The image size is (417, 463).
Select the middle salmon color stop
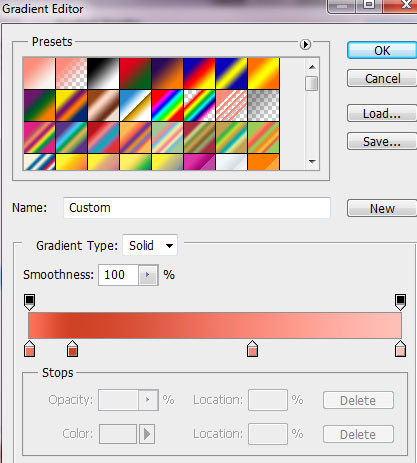252,348
